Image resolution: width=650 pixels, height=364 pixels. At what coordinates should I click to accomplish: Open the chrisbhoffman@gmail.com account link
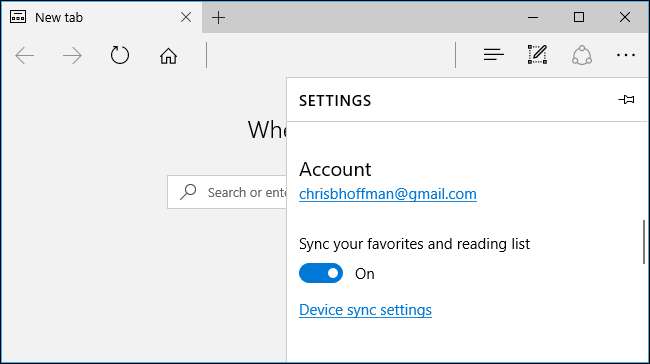point(388,194)
